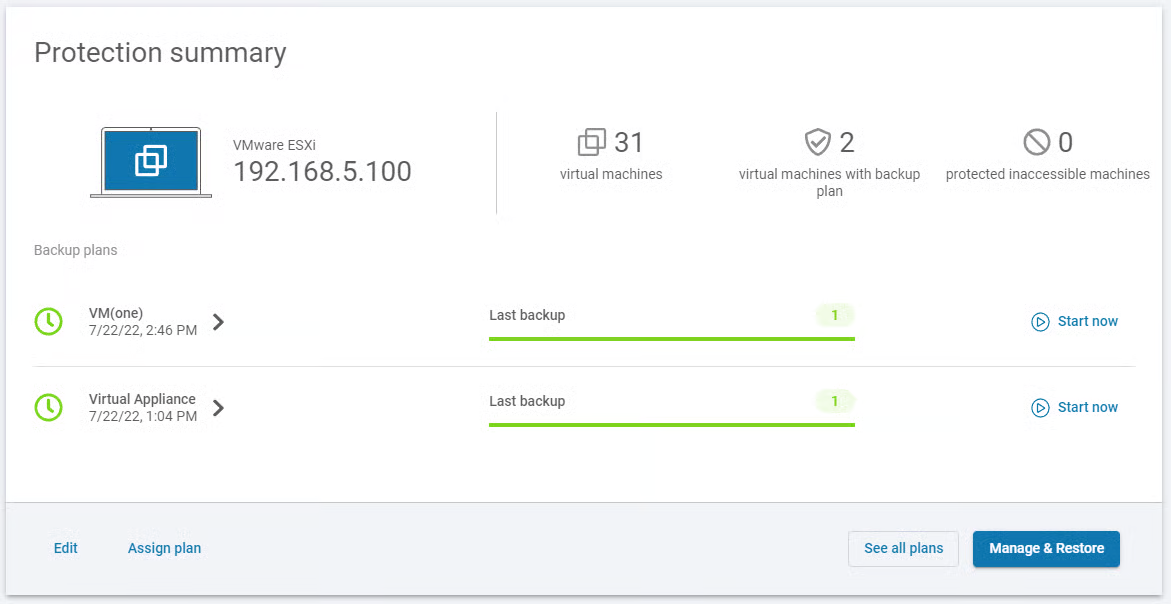The image size is (1171, 604).
Task: Click the prohibited circle inaccessible machines icon
Action: [1036, 143]
